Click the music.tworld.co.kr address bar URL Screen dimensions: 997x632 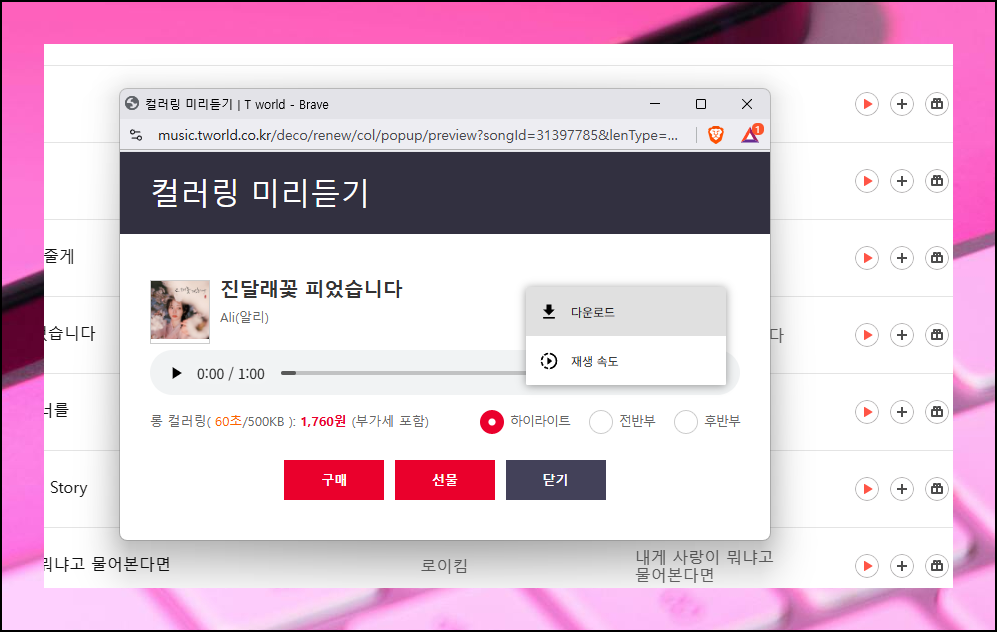pos(418,135)
